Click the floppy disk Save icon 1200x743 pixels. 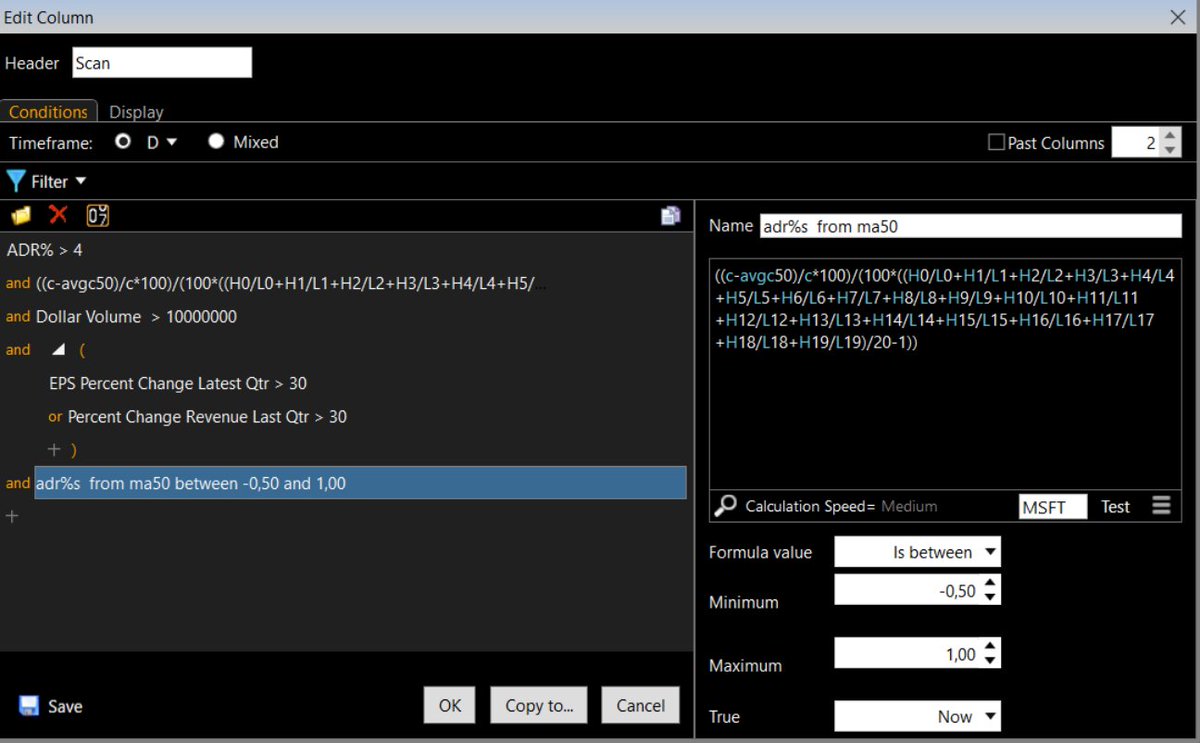(28, 706)
